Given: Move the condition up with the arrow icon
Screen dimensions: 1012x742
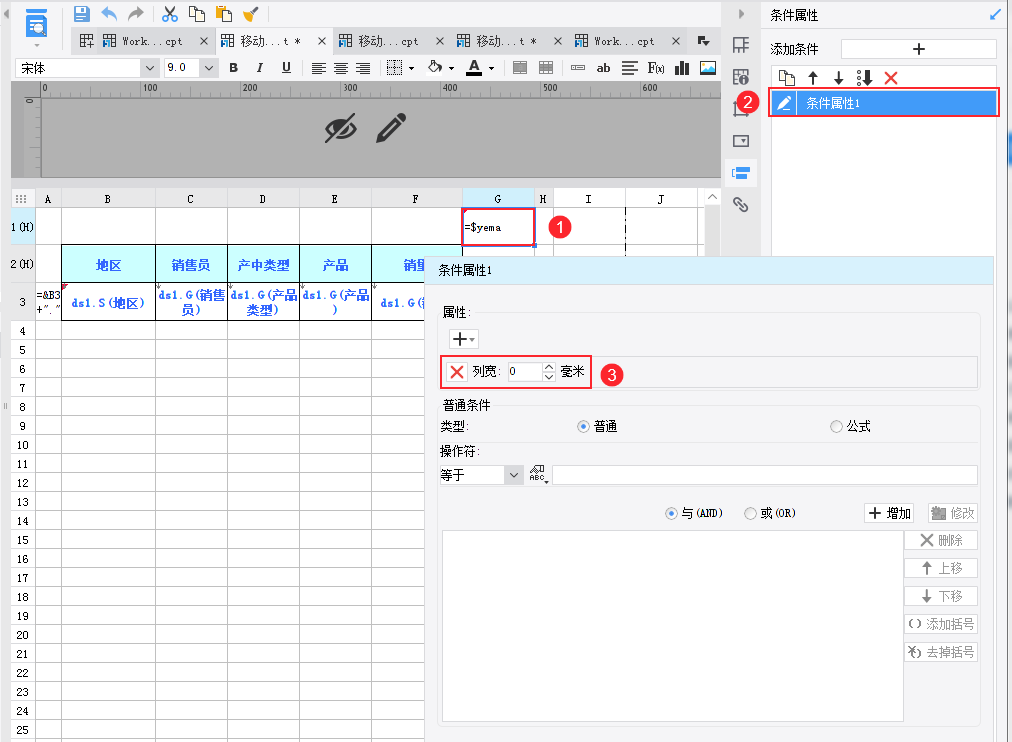Looking at the screenshot, I should tap(813, 78).
